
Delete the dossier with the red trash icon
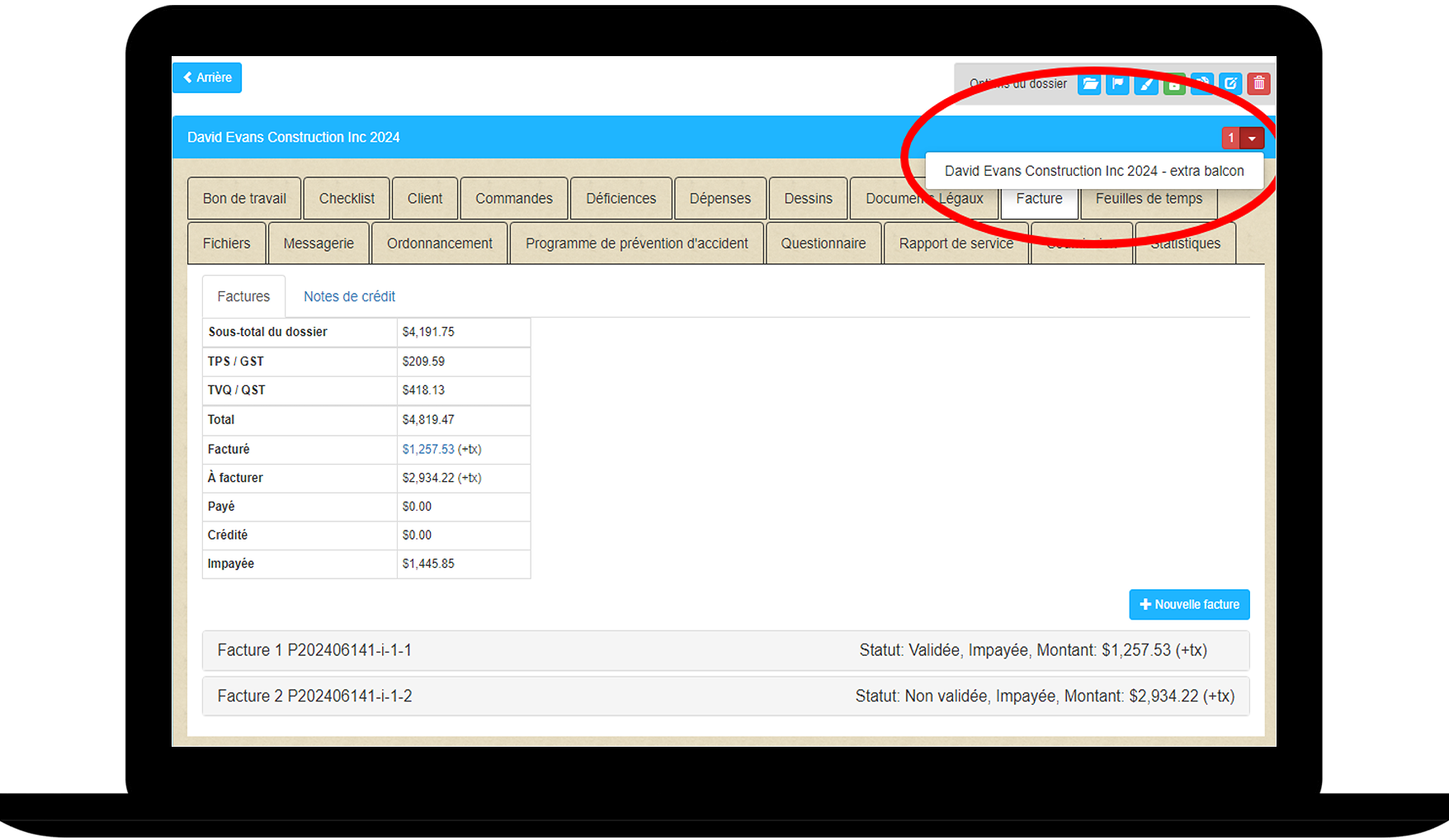coord(1258,83)
